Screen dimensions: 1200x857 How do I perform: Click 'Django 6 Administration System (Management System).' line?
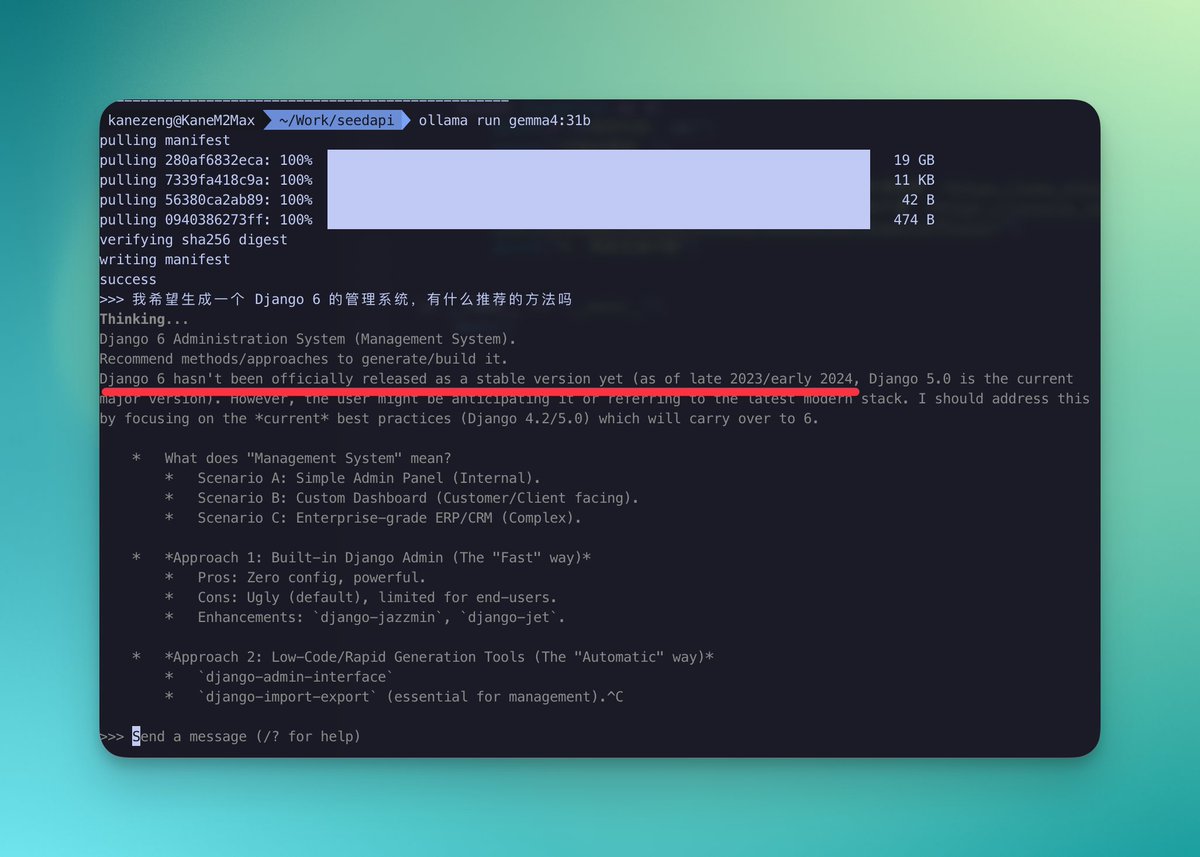pyautogui.click(x=308, y=339)
